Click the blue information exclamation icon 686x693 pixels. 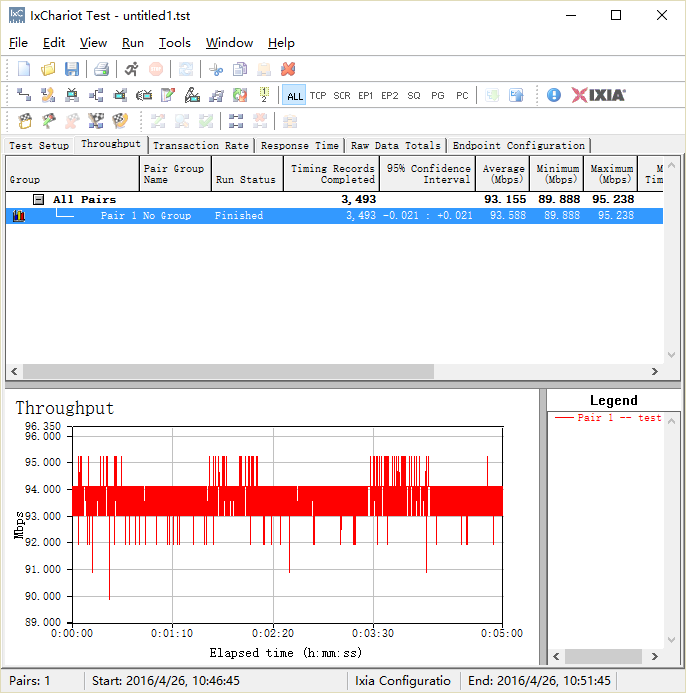pos(553,95)
